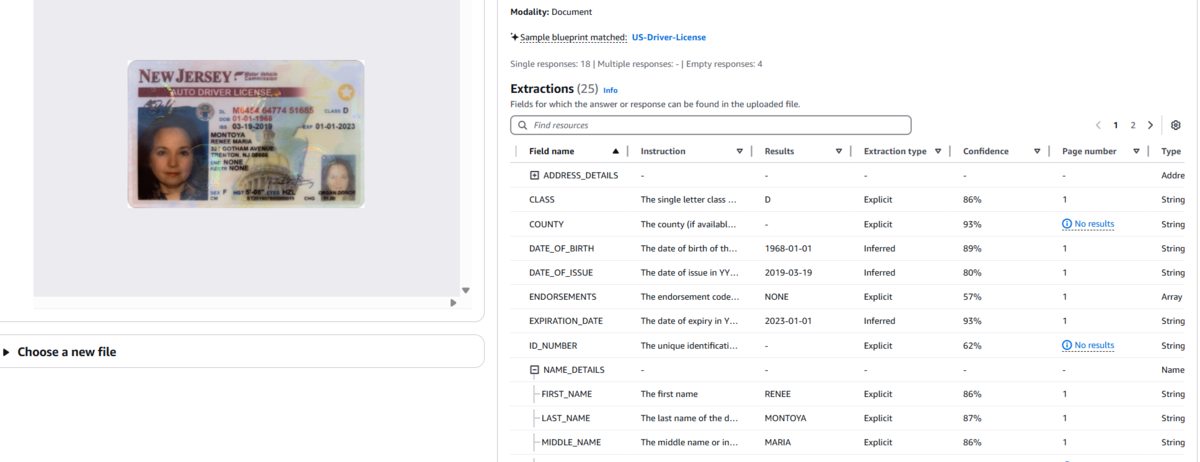Open the US-Driver-License blueprint link

[669, 37]
